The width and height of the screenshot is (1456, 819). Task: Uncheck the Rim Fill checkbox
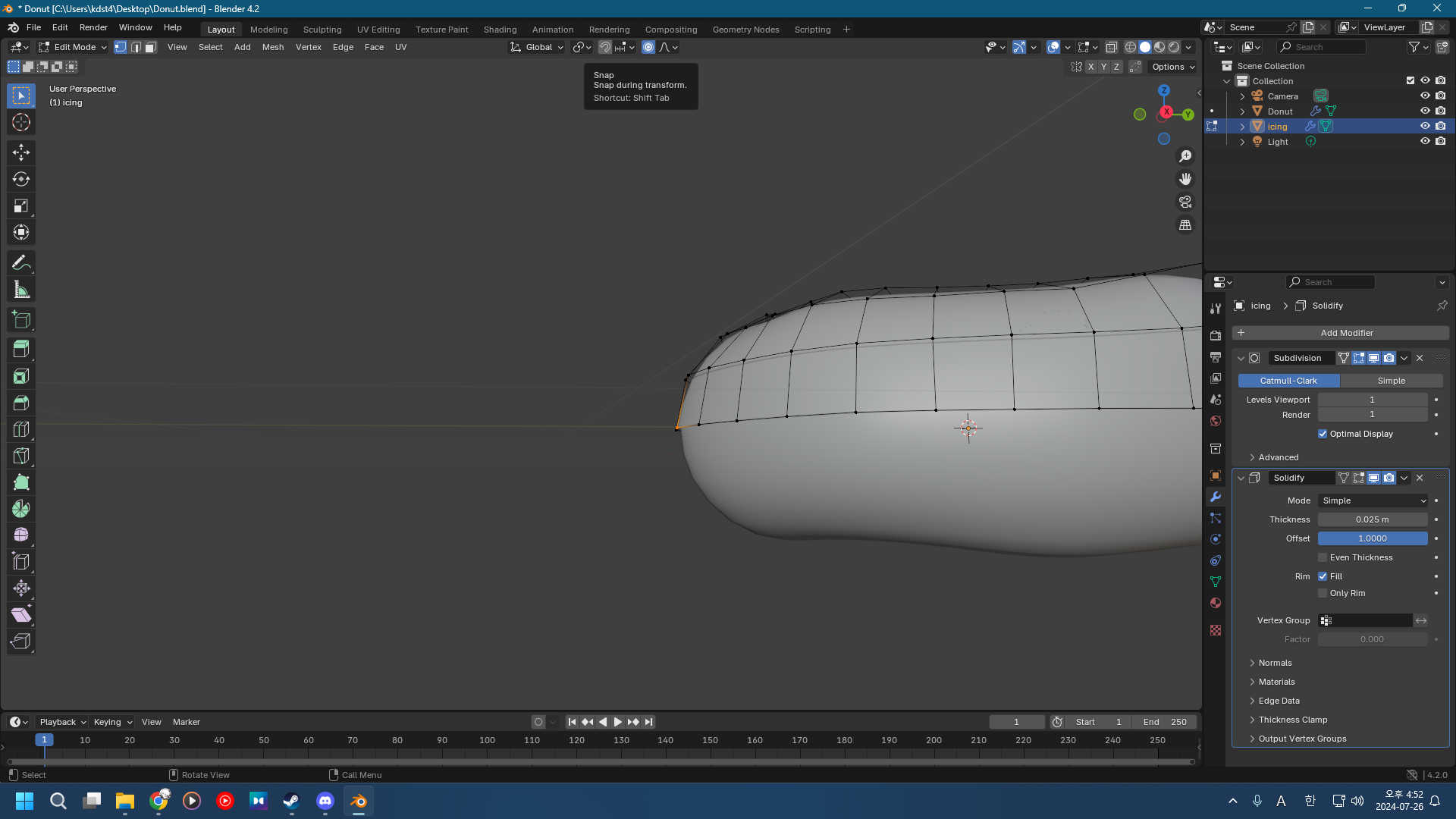coord(1323,576)
